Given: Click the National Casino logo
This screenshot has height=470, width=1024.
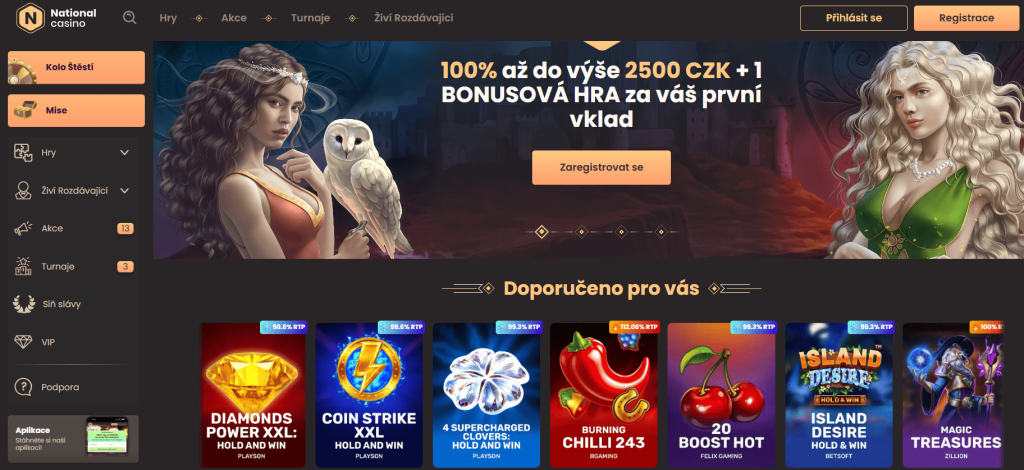Looking at the screenshot, I should [57, 18].
